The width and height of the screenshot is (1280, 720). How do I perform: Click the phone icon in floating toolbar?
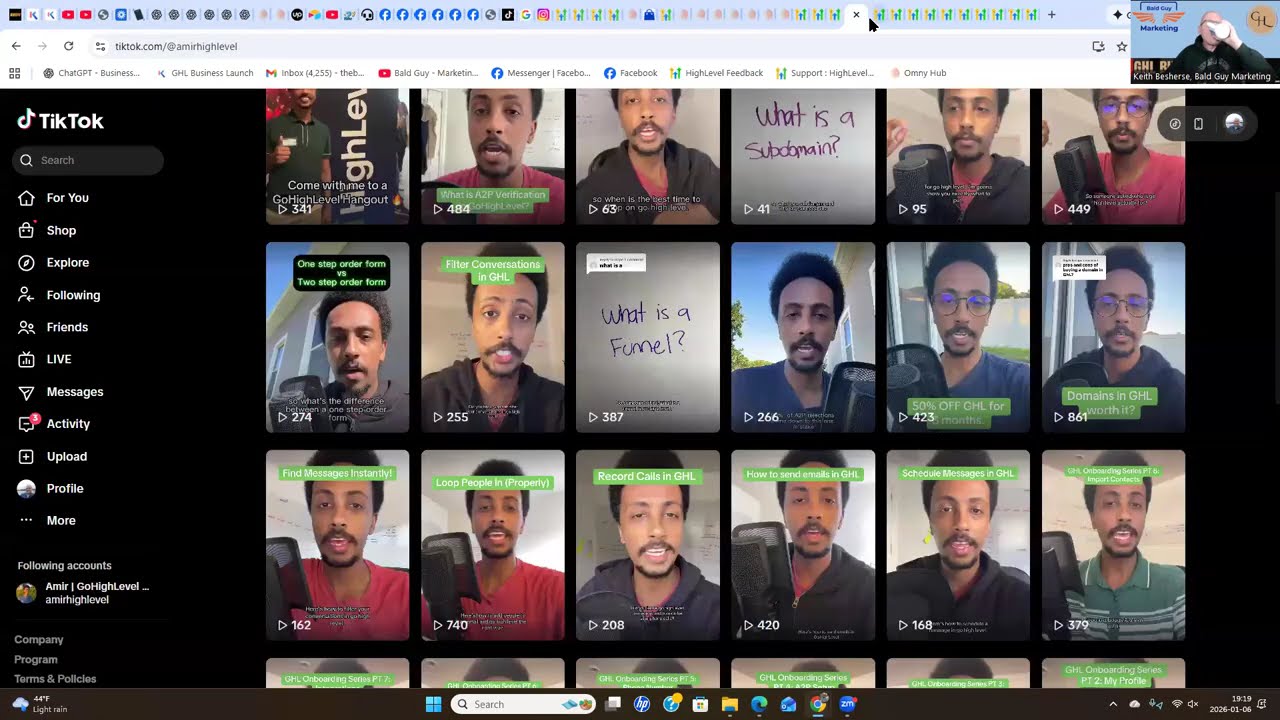pos(1198,124)
